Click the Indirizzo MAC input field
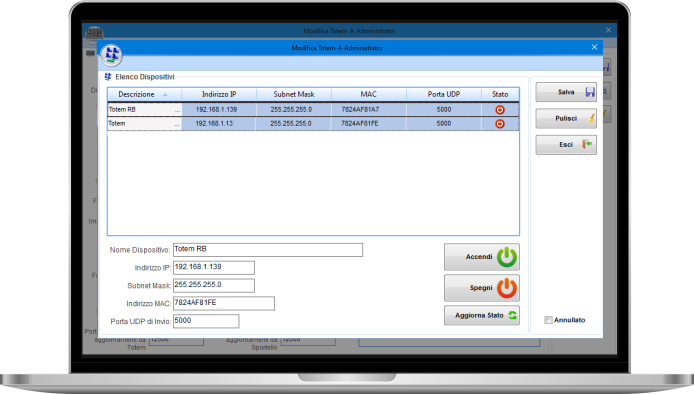Viewport: 694px width, 394px height. (224, 303)
